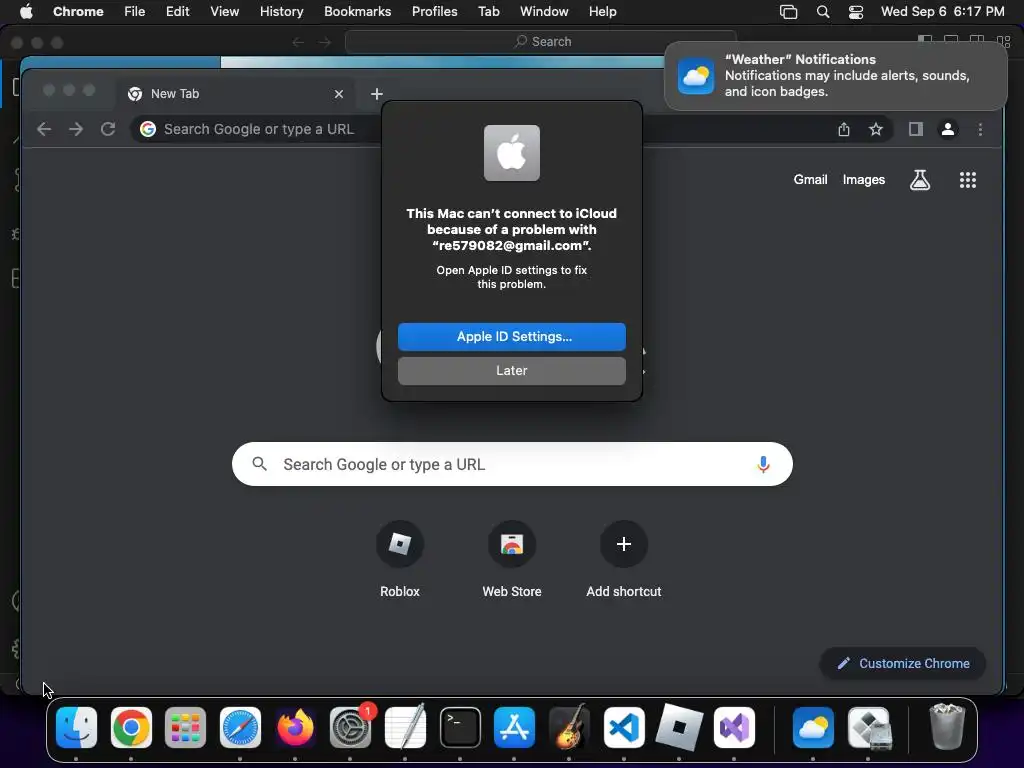Image resolution: width=1024 pixels, height=768 pixels.
Task: Open Safari from the Dock
Action: (240, 728)
